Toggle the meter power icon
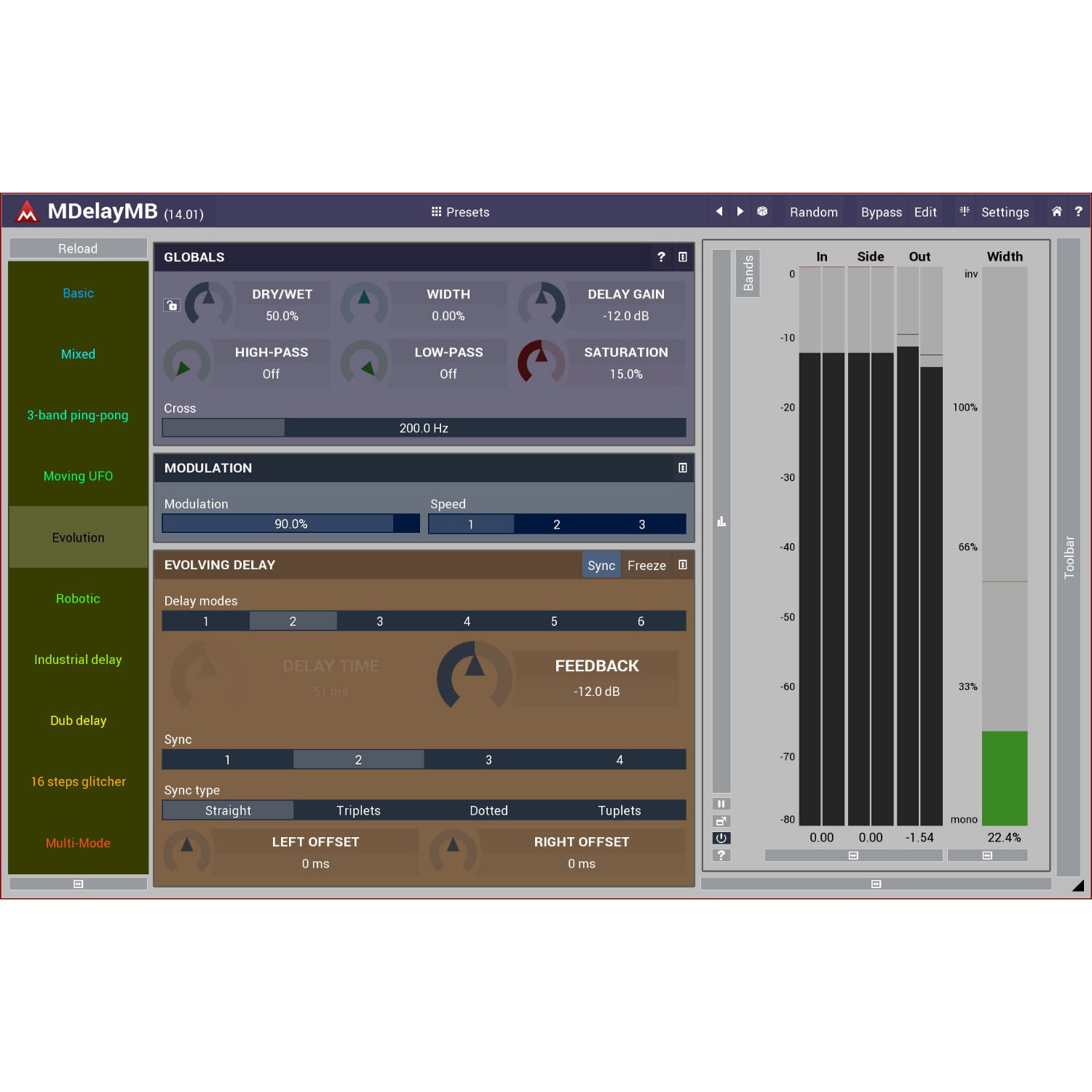The width and height of the screenshot is (1092, 1092). click(x=721, y=838)
